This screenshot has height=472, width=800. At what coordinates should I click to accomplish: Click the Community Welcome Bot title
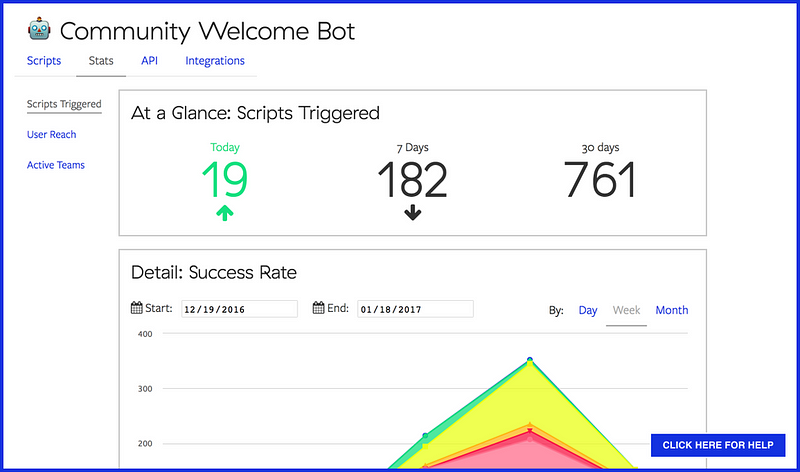point(207,31)
